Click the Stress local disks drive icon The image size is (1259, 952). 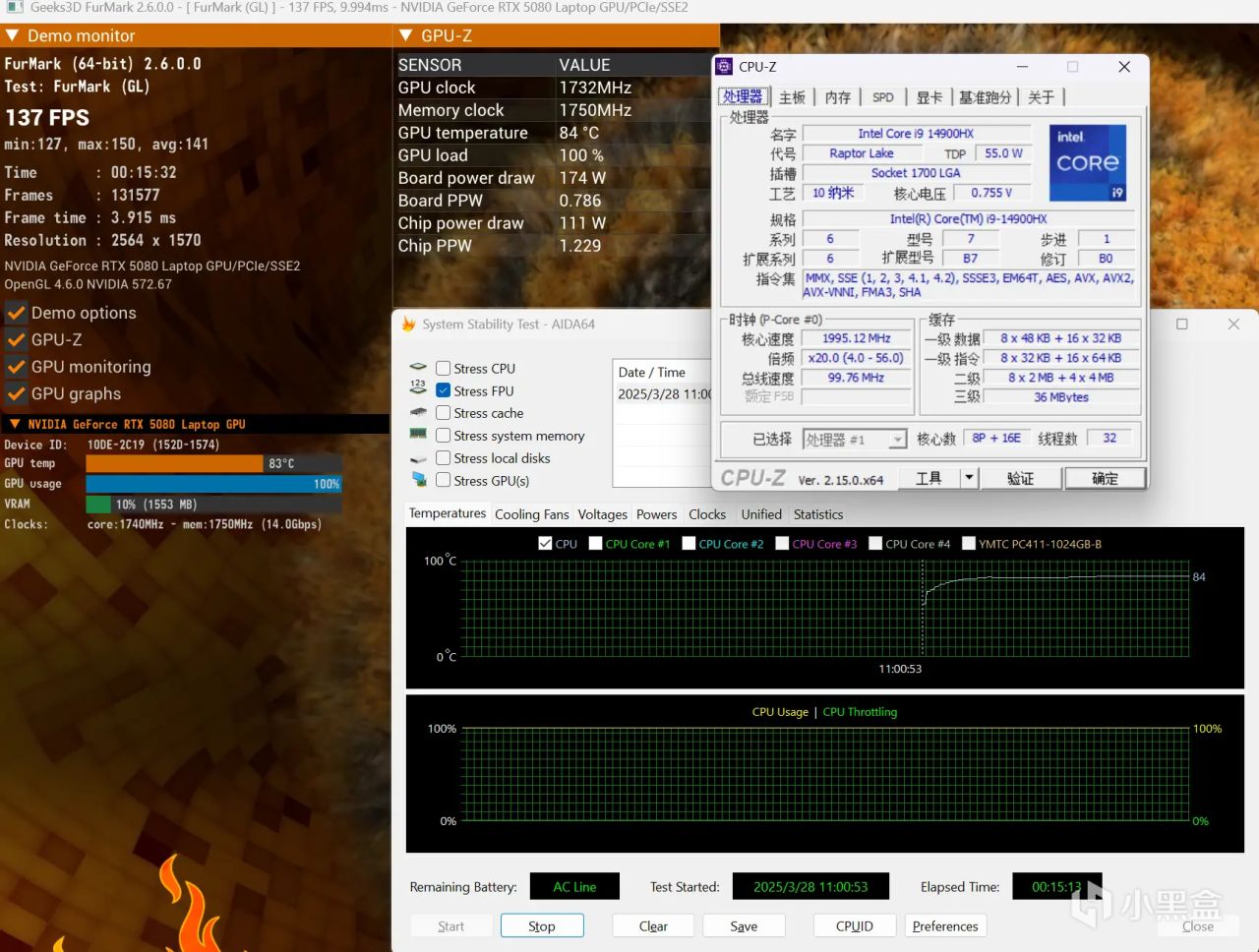pyautogui.click(x=418, y=458)
